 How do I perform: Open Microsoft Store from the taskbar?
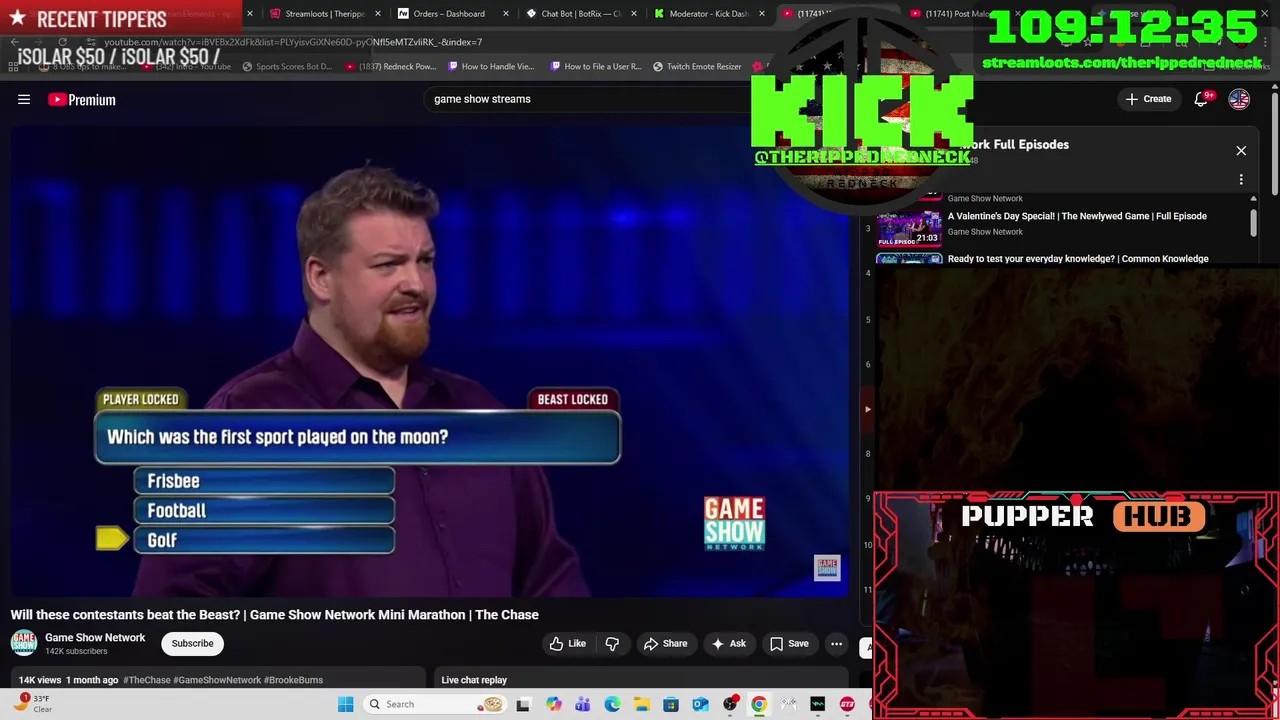671,704
